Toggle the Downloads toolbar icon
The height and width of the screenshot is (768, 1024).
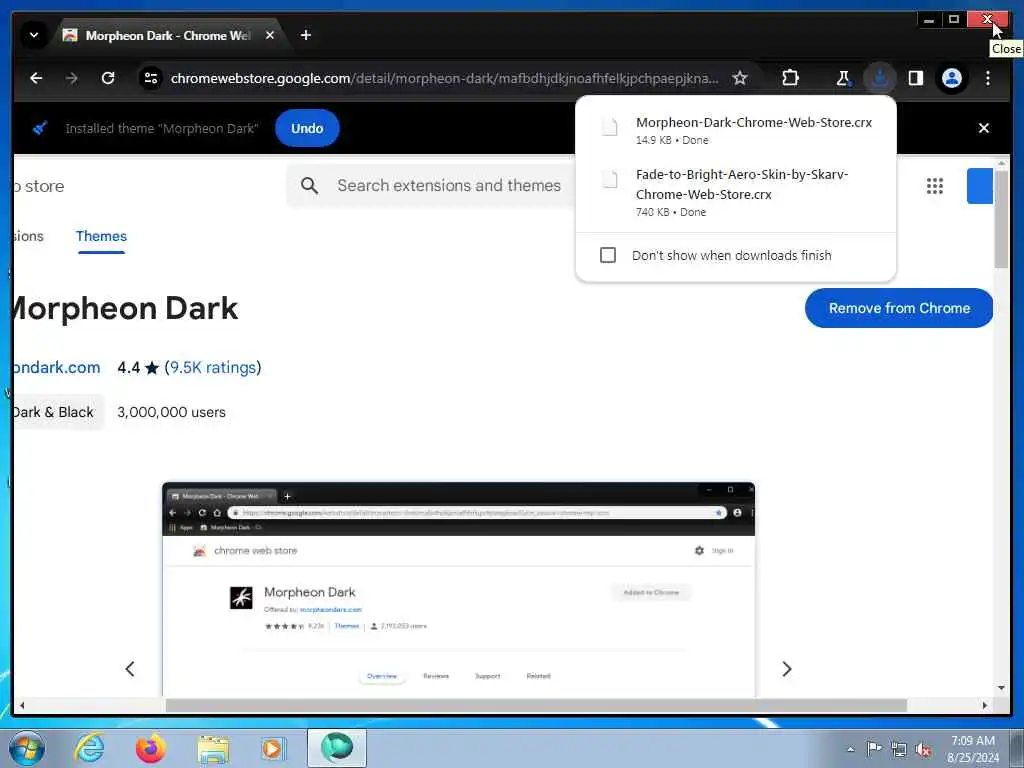[880, 78]
